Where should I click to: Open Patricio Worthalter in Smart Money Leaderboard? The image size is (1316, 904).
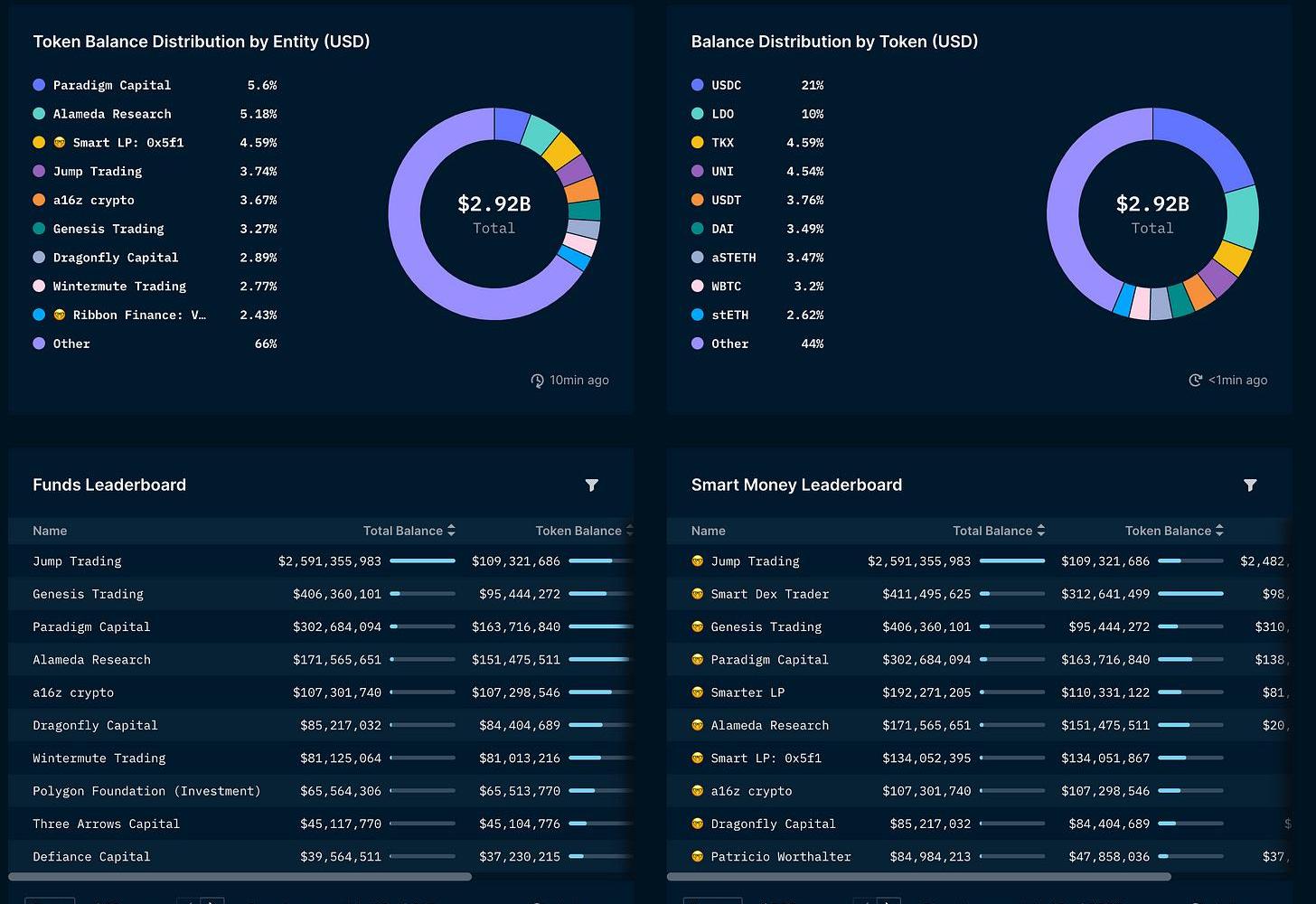coord(781,856)
